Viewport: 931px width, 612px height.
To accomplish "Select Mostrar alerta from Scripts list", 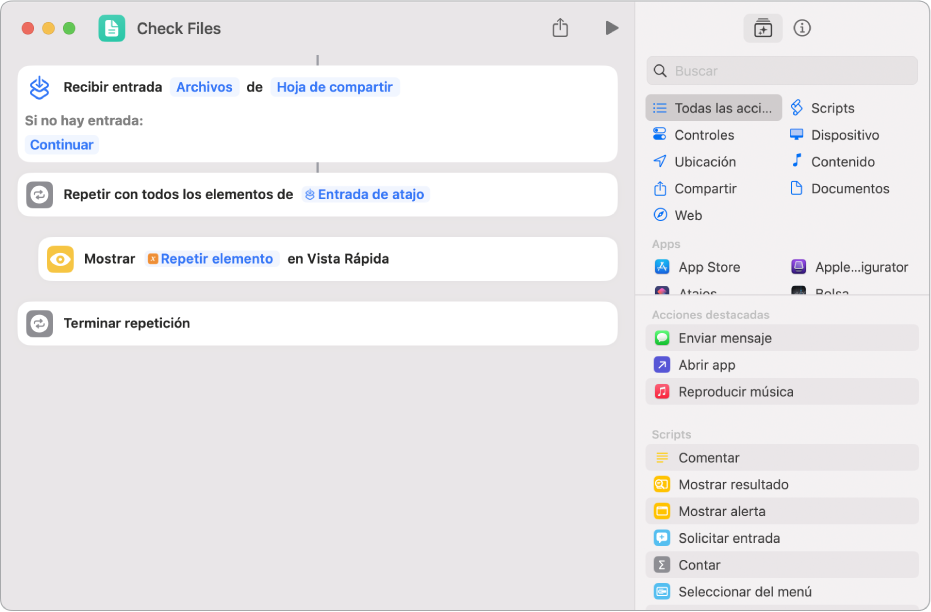I will point(721,511).
